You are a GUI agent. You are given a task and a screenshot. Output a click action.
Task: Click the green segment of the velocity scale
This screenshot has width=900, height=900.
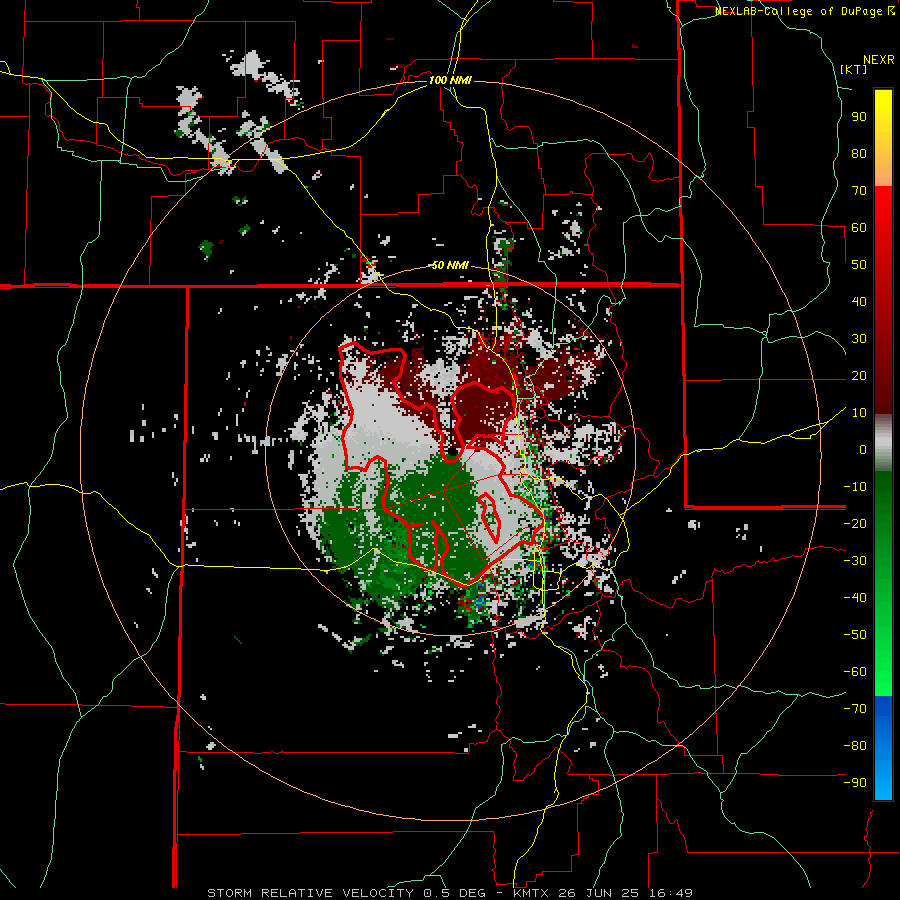883,583
